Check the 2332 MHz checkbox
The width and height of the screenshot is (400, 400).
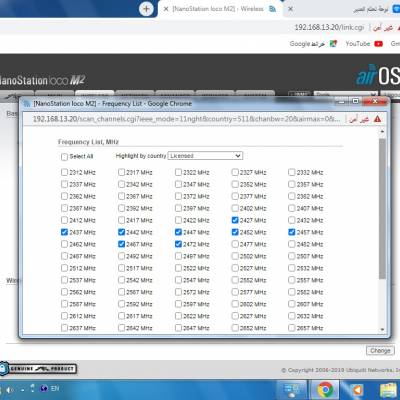[292, 172]
